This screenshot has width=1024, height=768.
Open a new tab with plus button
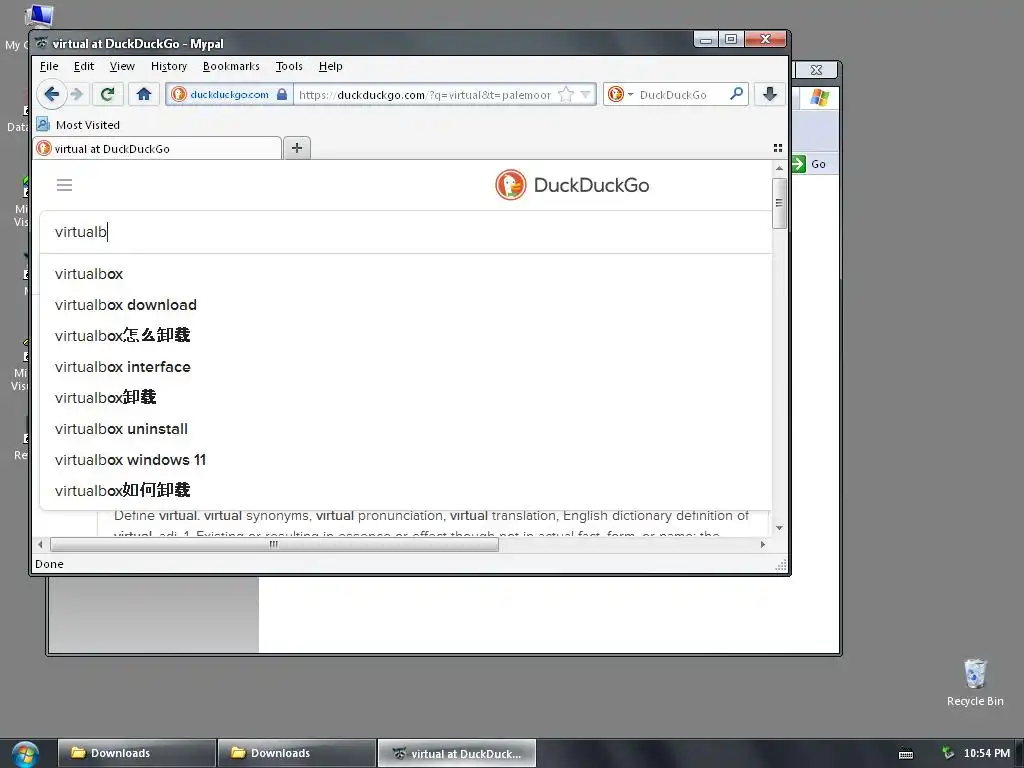click(x=297, y=148)
